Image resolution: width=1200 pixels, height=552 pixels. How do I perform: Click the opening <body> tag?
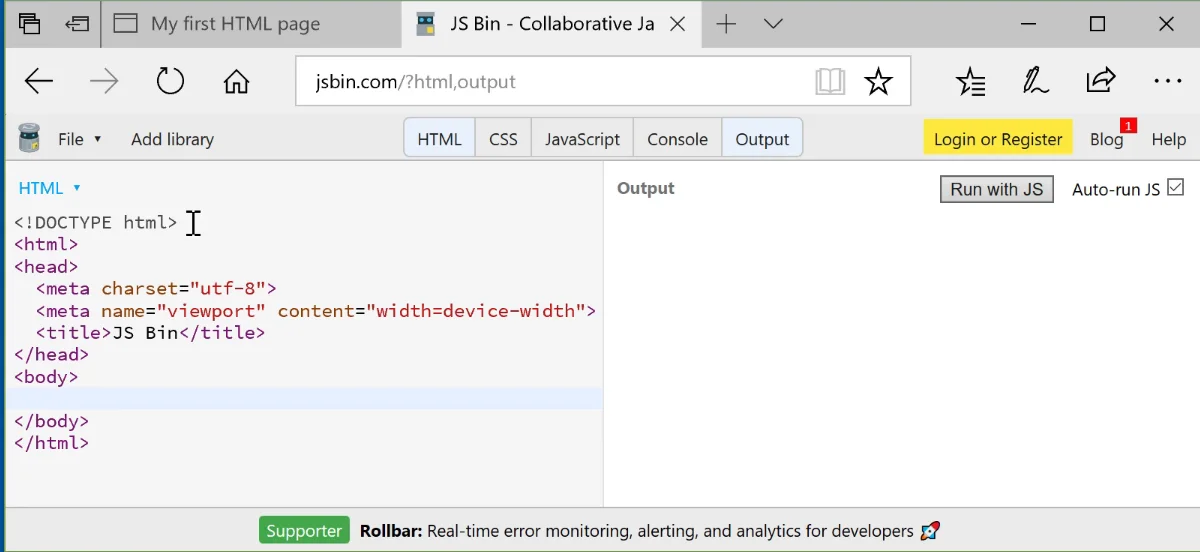pyautogui.click(x=46, y=376)
